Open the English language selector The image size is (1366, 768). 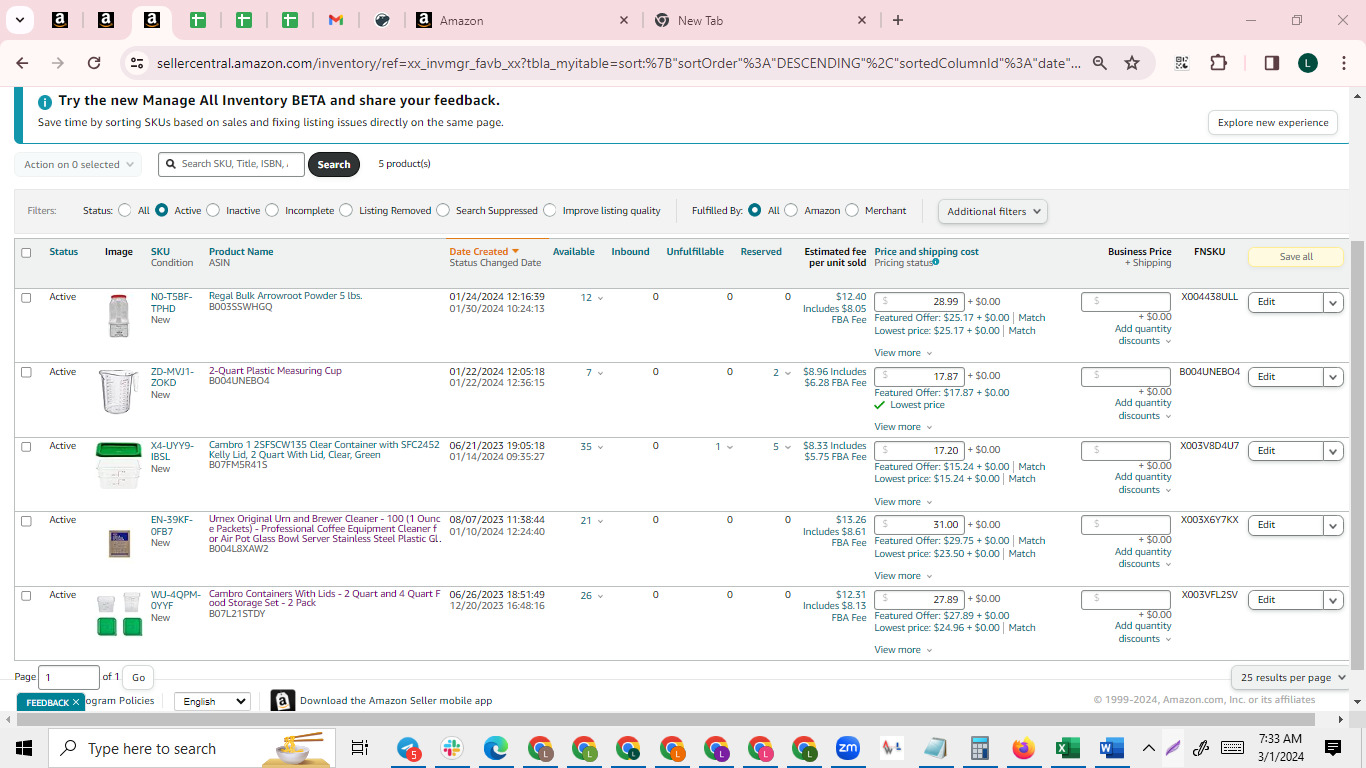pos(212,701)
